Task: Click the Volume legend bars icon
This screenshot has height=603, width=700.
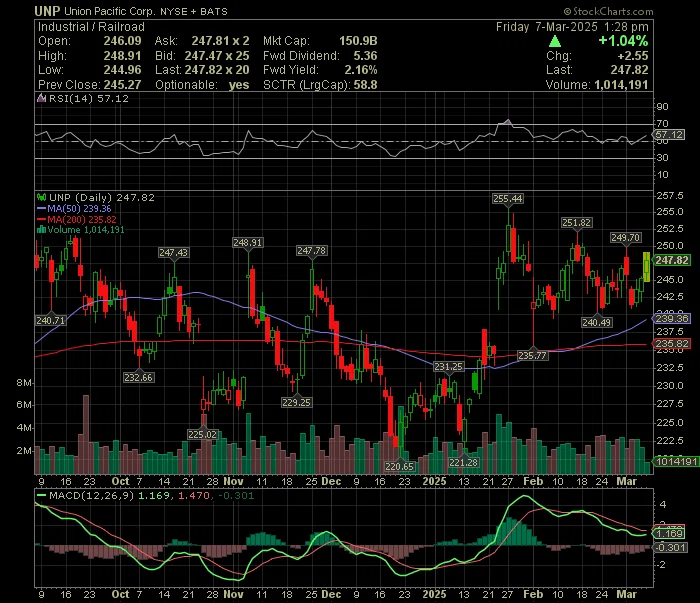Action: tap(42, 230)
